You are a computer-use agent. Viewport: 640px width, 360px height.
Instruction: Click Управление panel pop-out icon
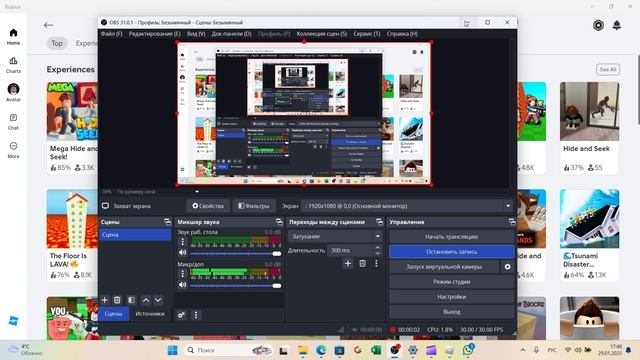pos(512,222)
